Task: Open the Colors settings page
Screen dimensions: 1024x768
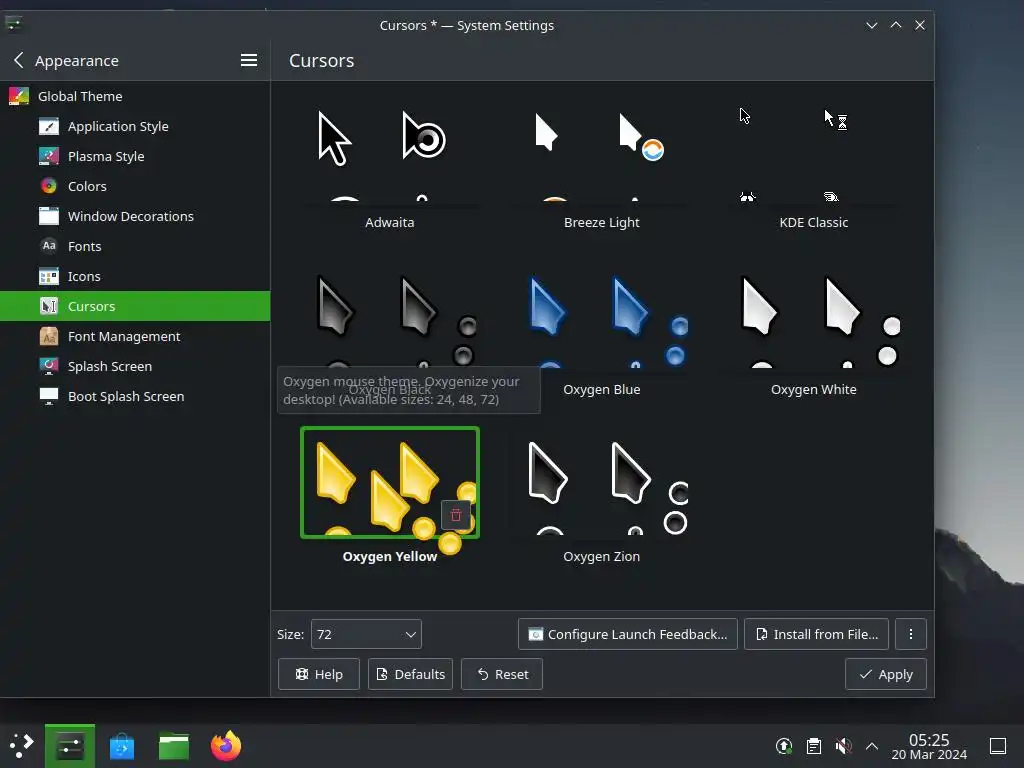Action: pos(135,186)
